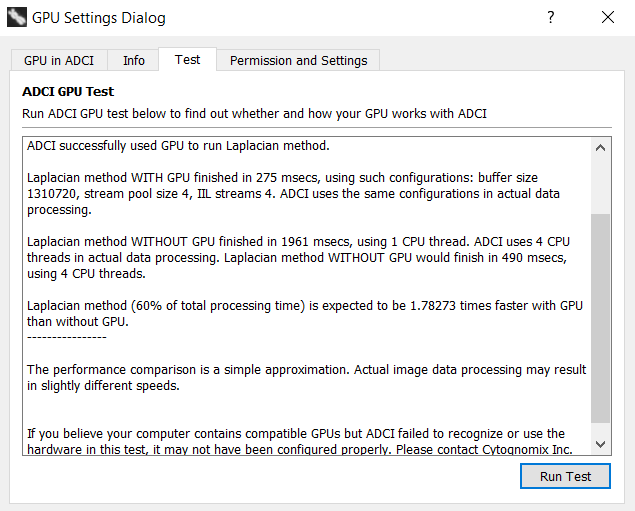The height and width of the screenshot is (511, 635).
Task: Click the scrollbar up arrow
Action: (600, 147)
